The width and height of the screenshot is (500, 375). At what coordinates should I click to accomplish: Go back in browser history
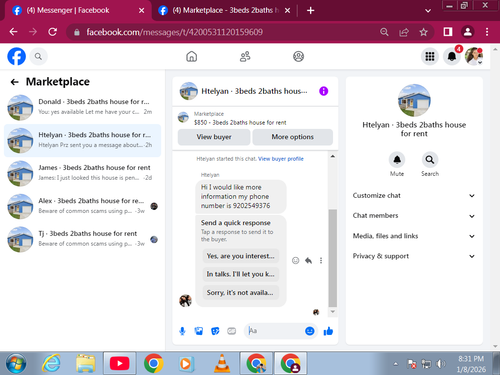(x=13, y=32)
